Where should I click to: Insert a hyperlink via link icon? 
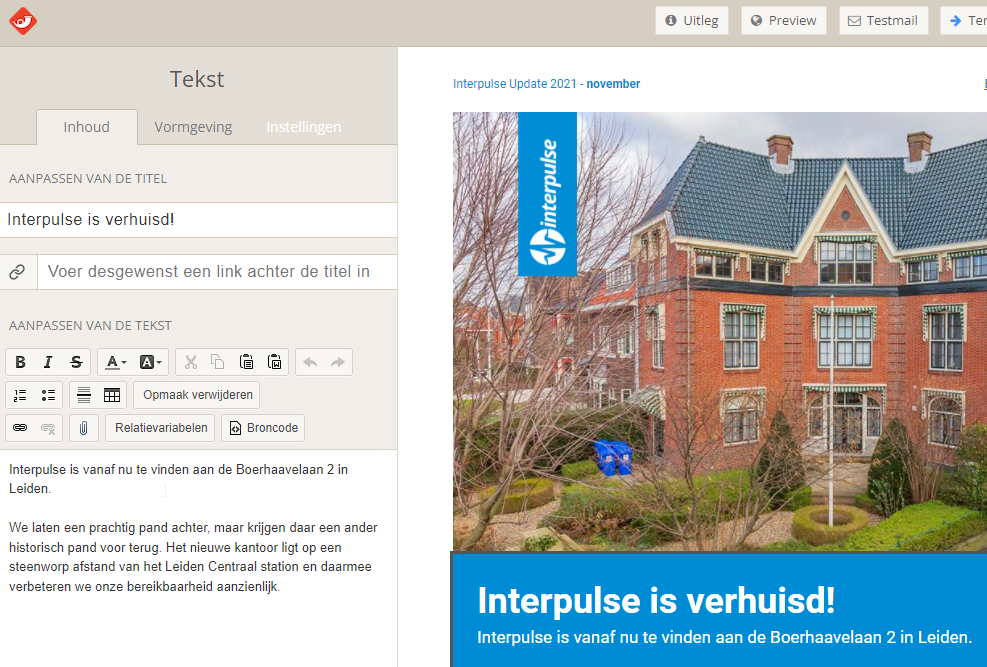point(20,428)
